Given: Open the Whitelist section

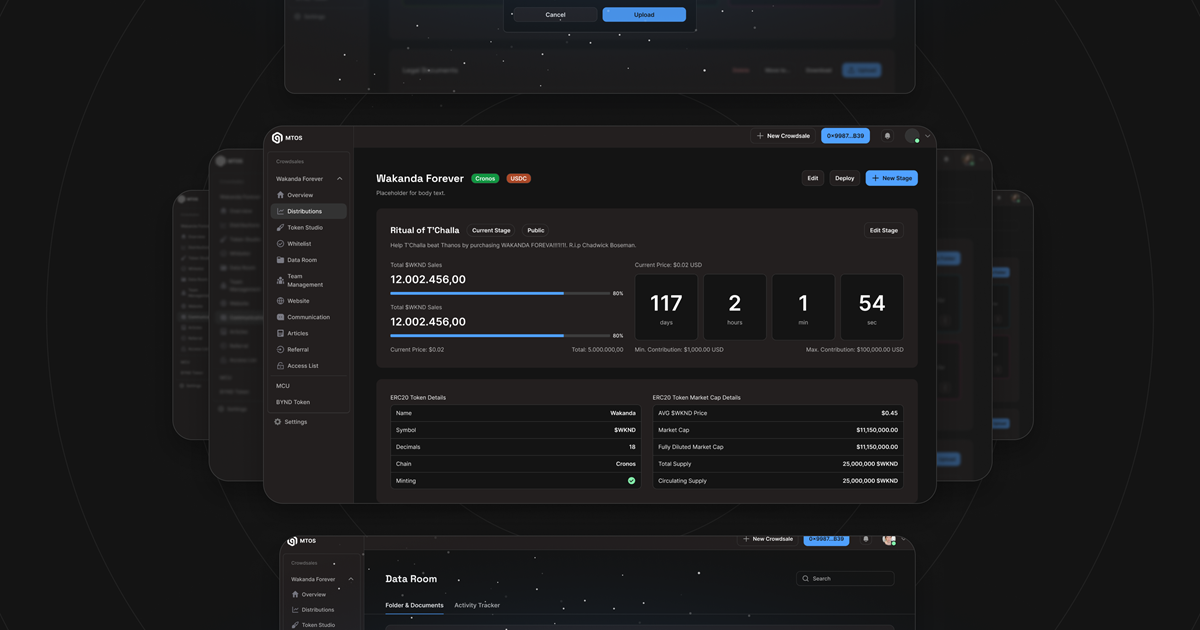Looking at the screenshot, I should click(300, 243).
